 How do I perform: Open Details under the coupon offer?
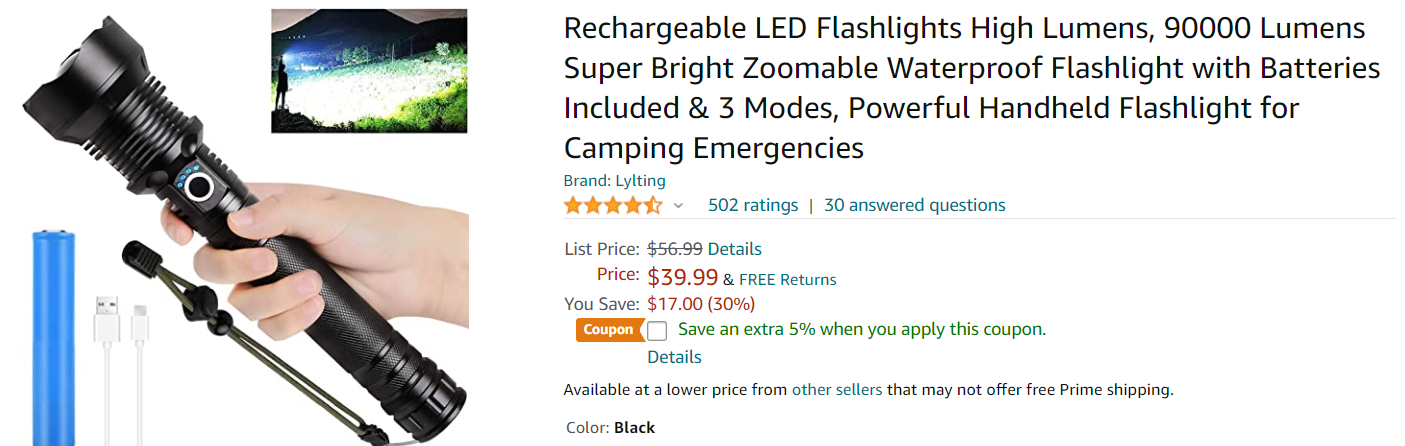click(x=674, y=357)
